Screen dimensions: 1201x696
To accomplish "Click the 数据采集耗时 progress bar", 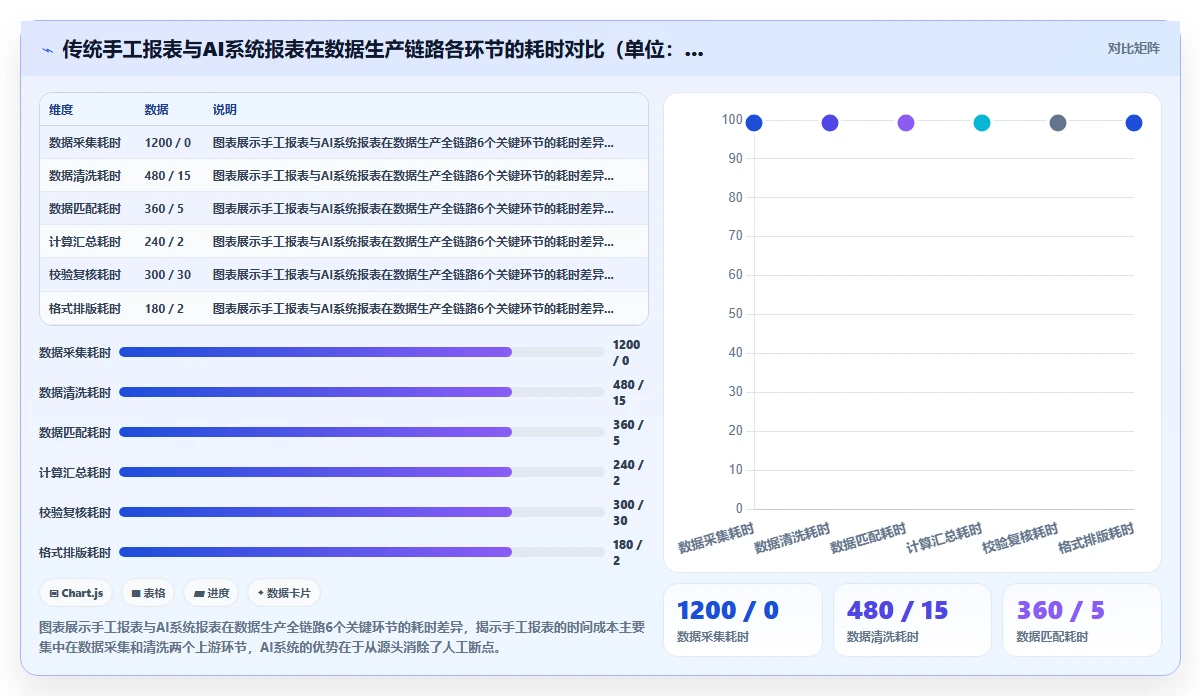I will coord(362,352).
